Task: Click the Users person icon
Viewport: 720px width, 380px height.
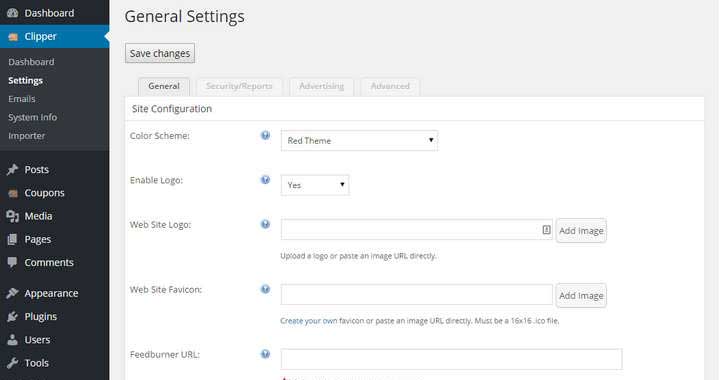Action: point(12,340)
